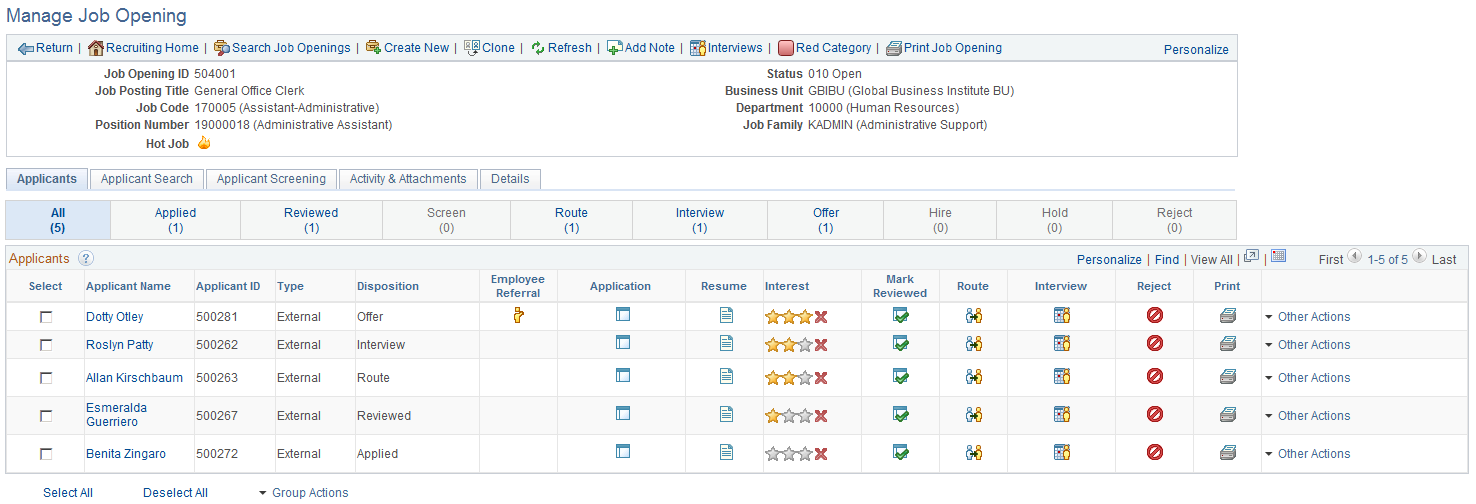Open Red Category action
Image resolution: width=1476 pixels, height=504 pixels.
coord(825,48)
